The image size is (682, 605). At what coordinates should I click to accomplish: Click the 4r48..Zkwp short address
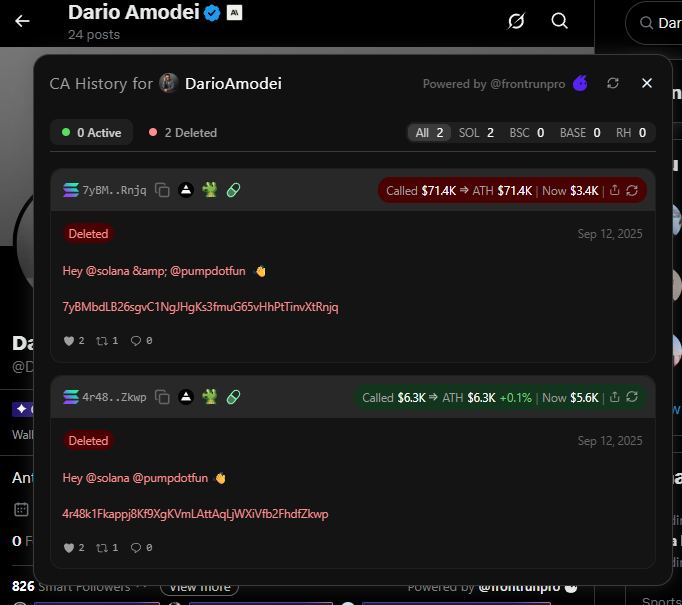[x=114, y=398]
